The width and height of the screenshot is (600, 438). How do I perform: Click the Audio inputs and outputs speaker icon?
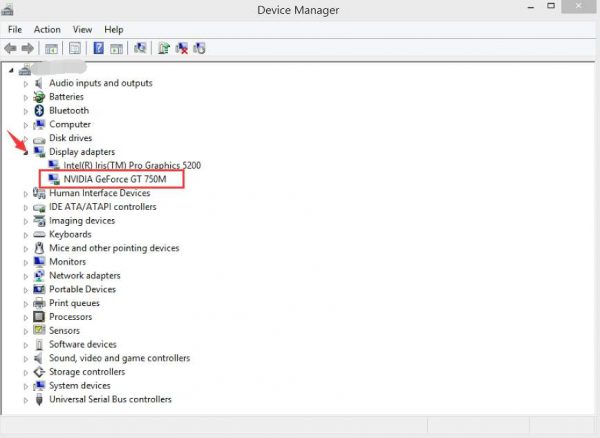point(39,83)
